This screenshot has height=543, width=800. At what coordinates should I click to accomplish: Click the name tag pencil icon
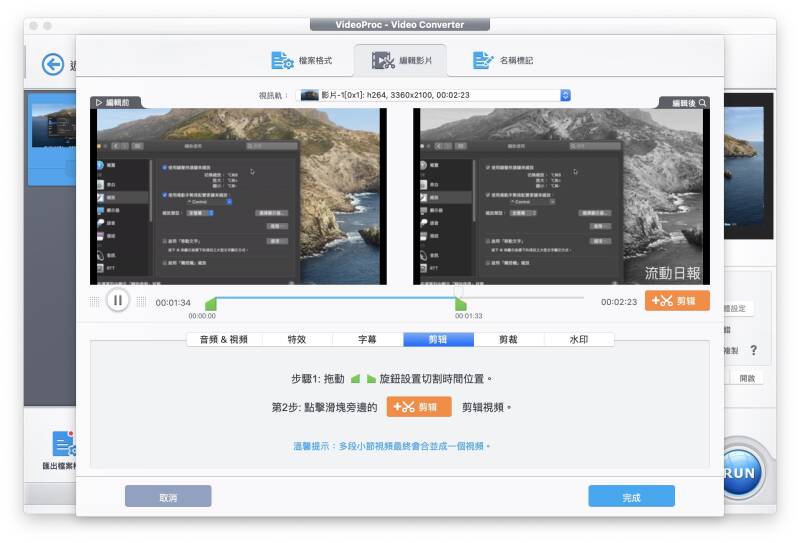pyautogui.click(x=483, y=60)
